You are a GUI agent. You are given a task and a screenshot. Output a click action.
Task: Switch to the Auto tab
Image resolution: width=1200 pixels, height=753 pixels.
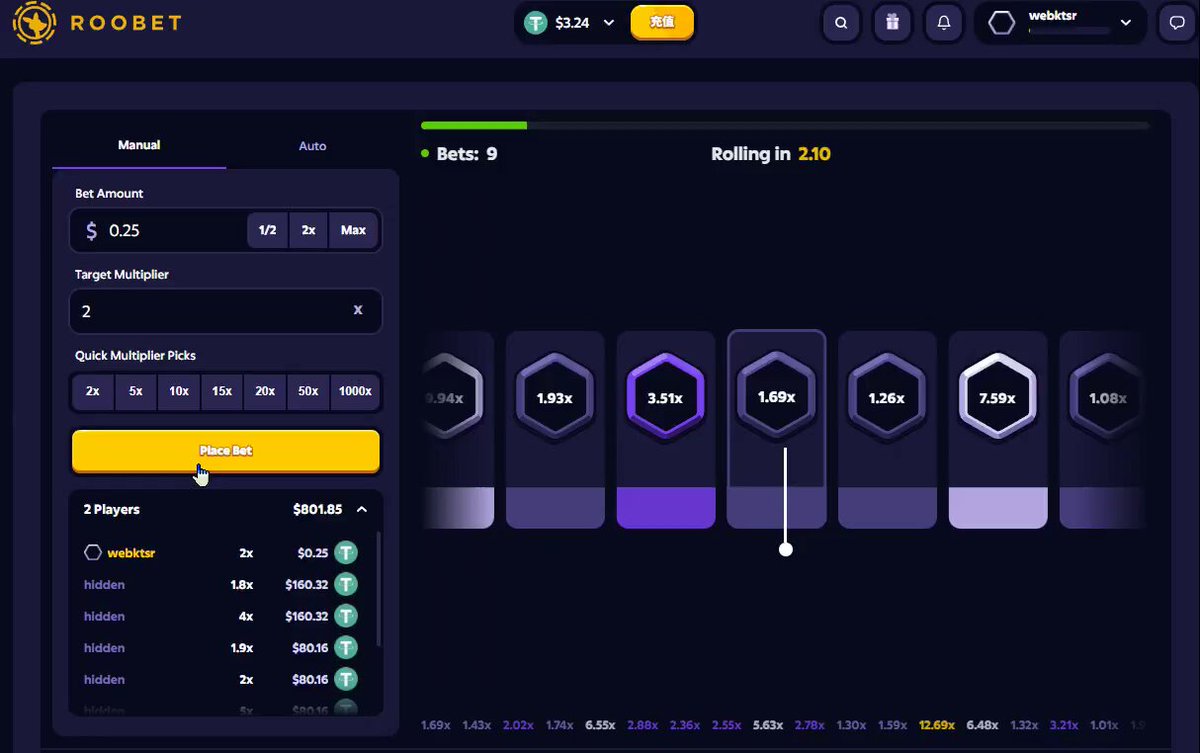coord(313,146)
